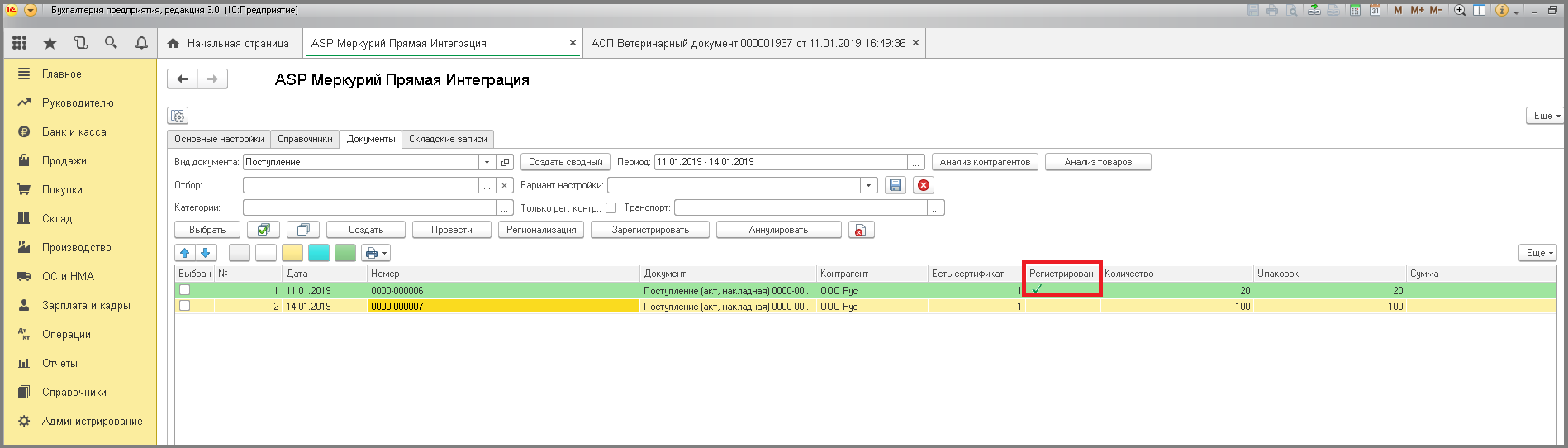Open Банк и касса section
Viewport: 1568px width, 448px height.
[x=74, y=131]
